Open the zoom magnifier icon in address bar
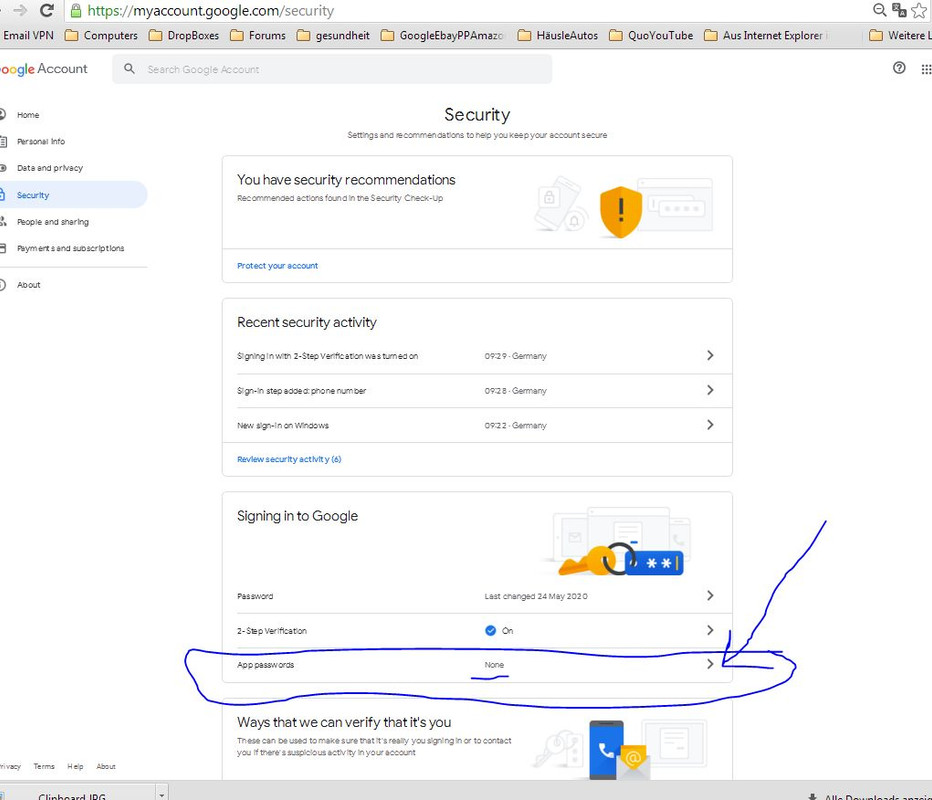 879,10
